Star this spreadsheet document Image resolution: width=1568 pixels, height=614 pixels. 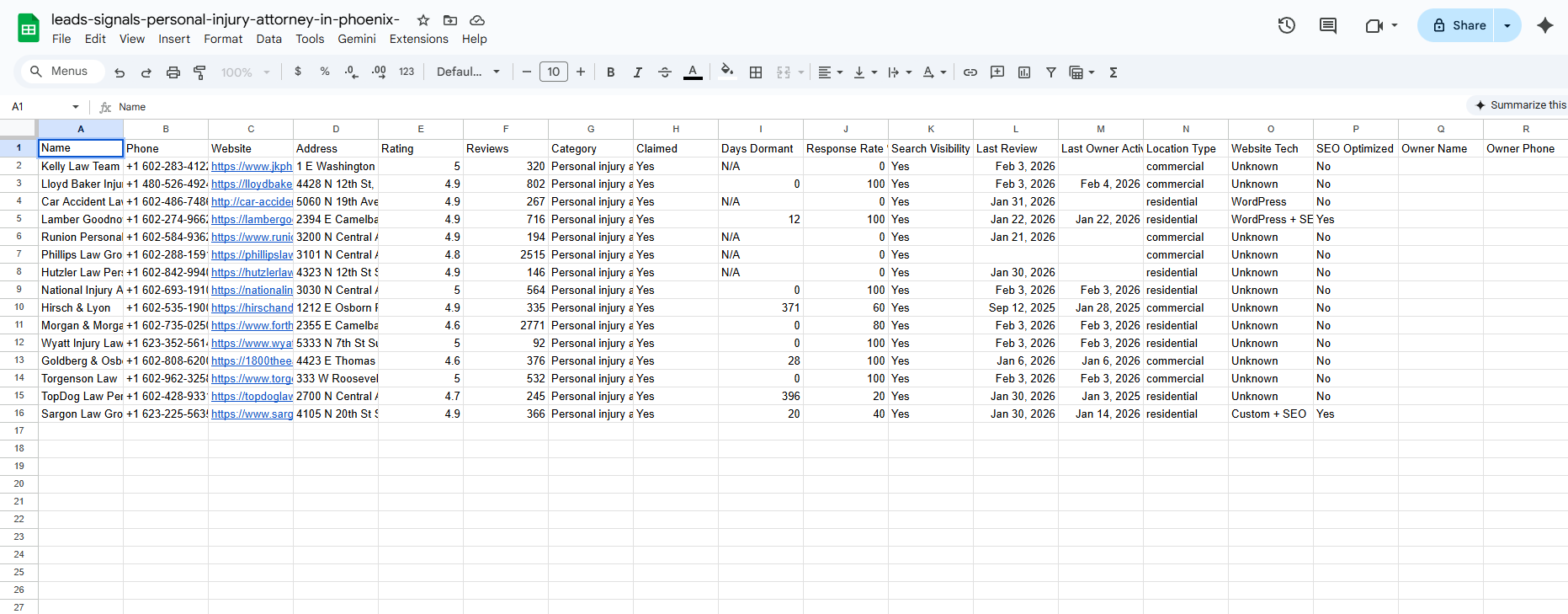[x=423, y=20]
